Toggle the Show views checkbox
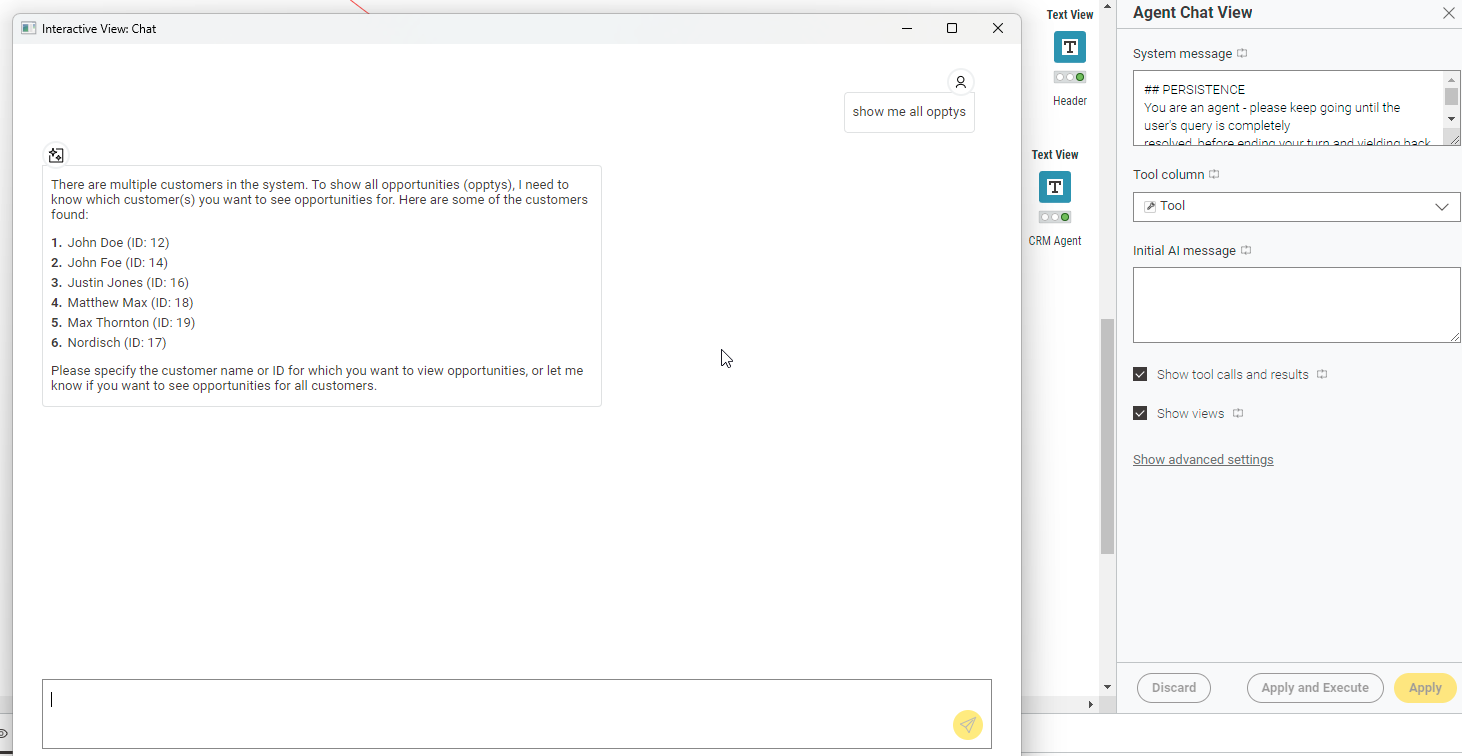This screenshot has height=756, width=1462. coord(1140,413)
